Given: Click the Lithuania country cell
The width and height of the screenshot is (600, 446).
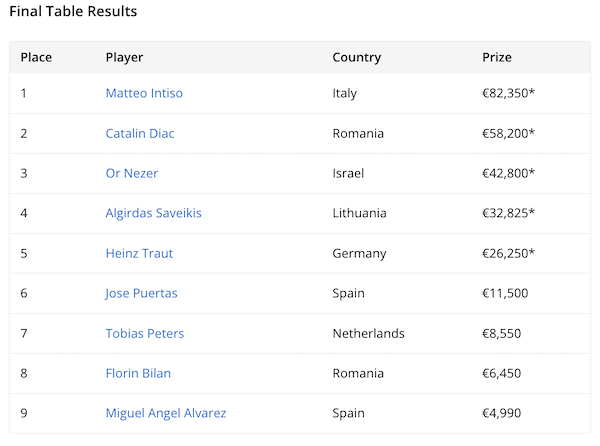Looking at the screenshot, I should (359, 213).
